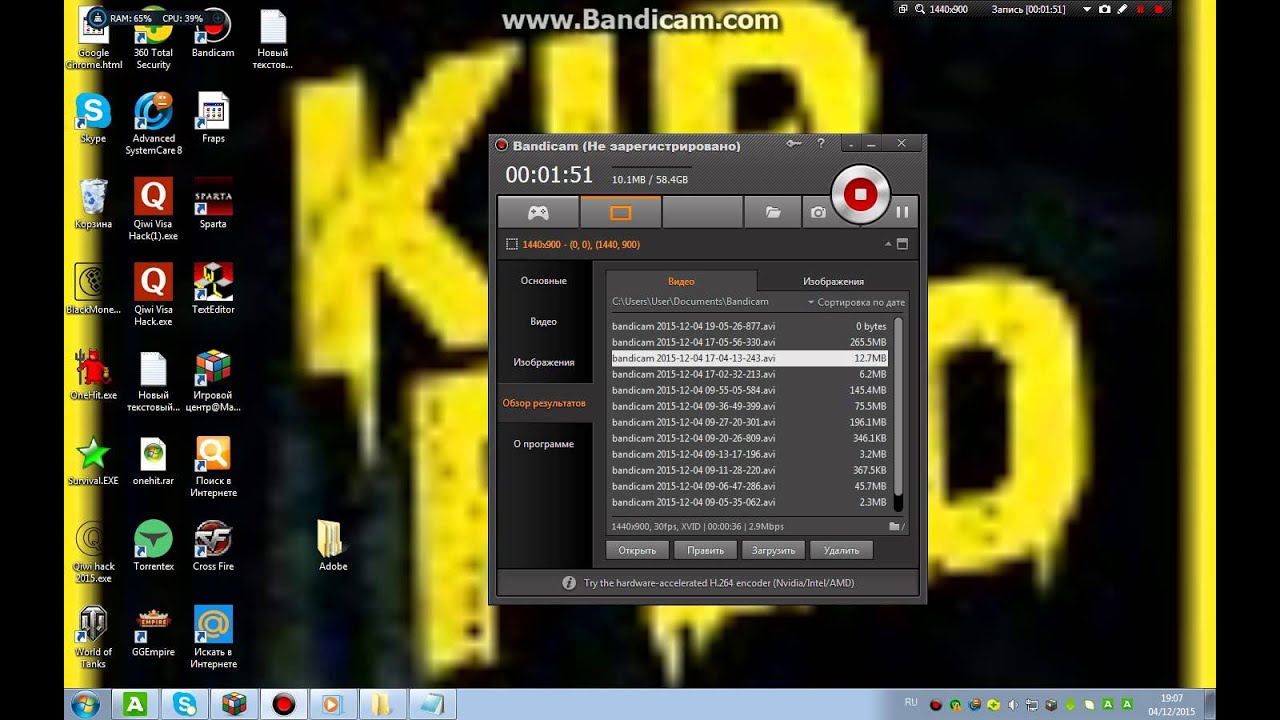The width and height of the screenshot is (1280, 720).
Task: Click the dotted rectangle region icon
Action: tap(512, 244)
